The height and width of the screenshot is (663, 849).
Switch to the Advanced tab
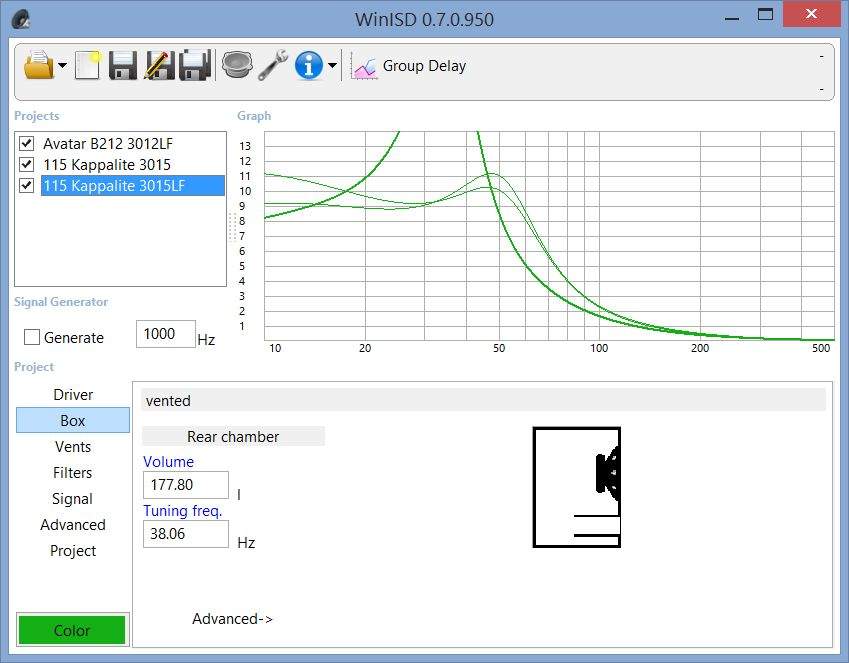point(73,524)
